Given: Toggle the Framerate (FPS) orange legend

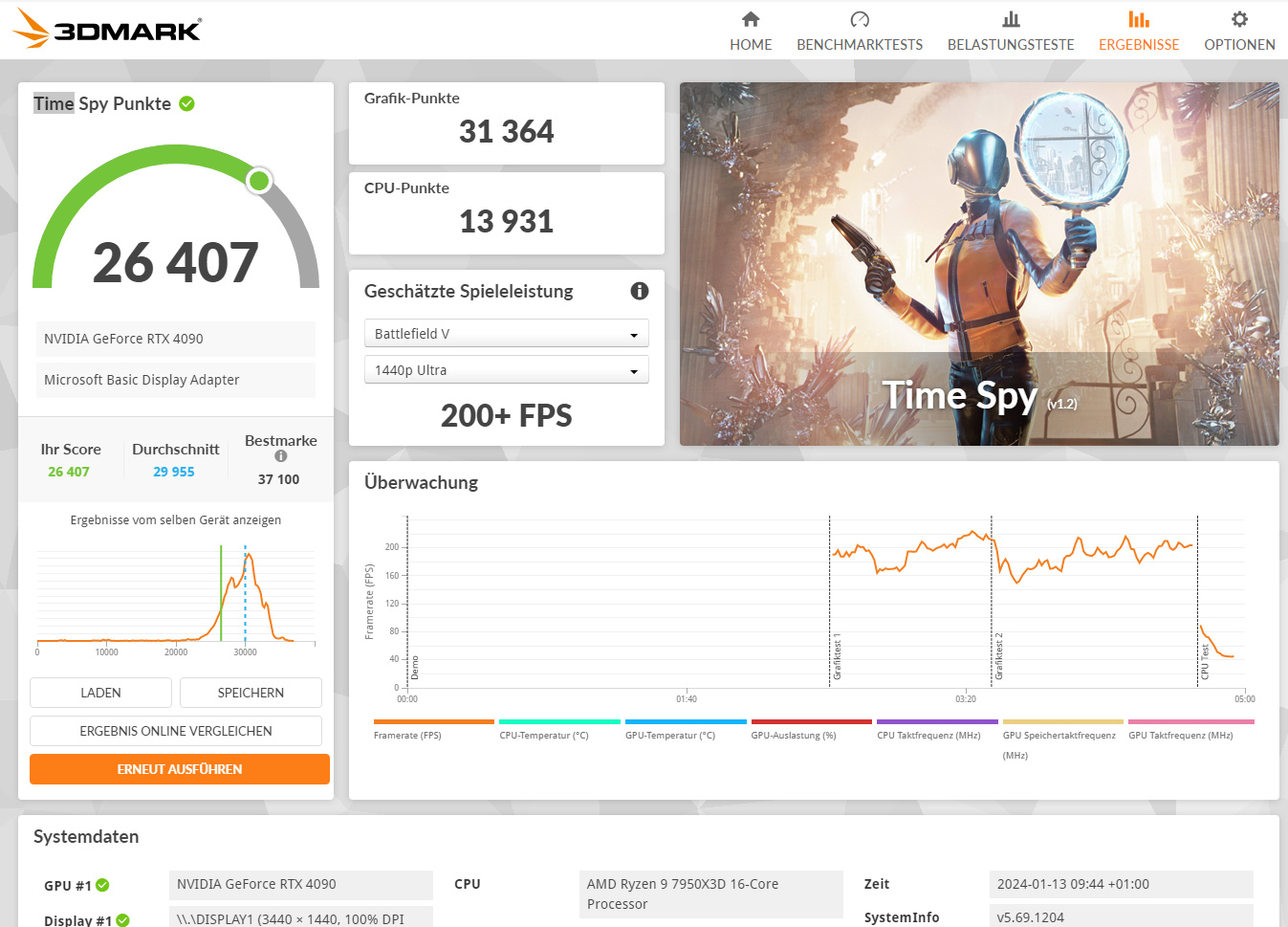Looking at the screenshot, I should click(433, 729).
